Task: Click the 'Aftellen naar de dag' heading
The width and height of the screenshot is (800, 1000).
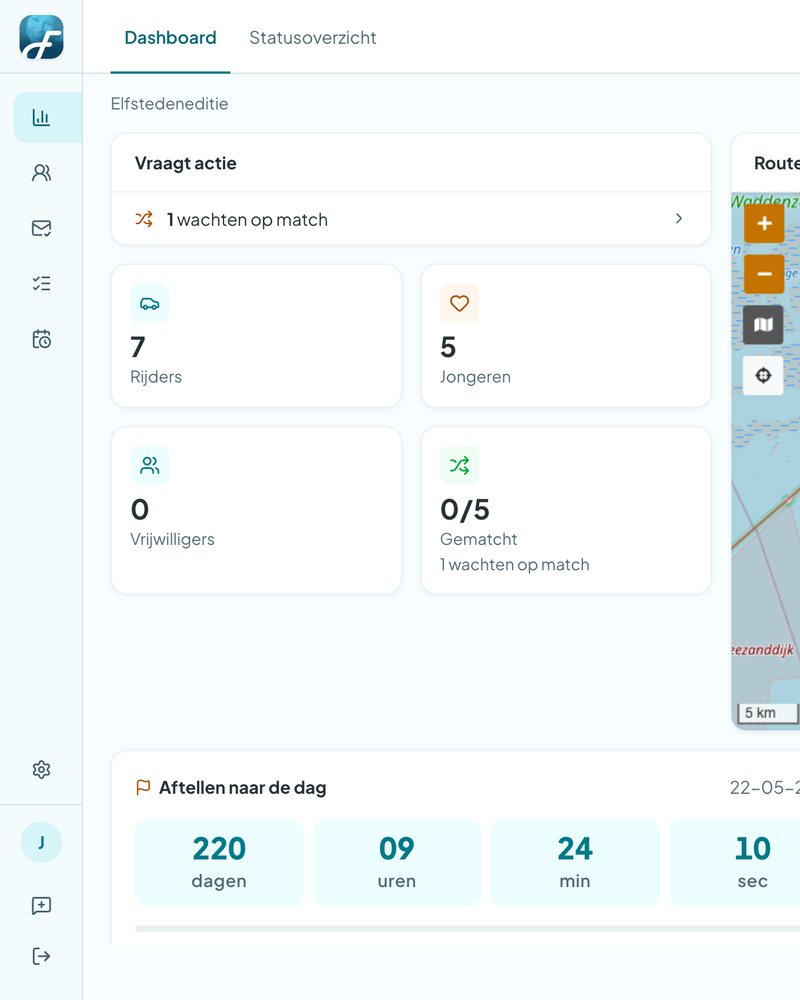Action: point(242,788)
